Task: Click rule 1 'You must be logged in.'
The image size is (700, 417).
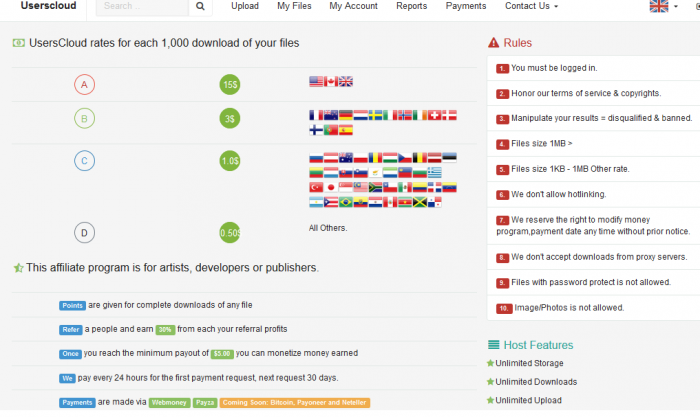Action: (x=554, y=68)
